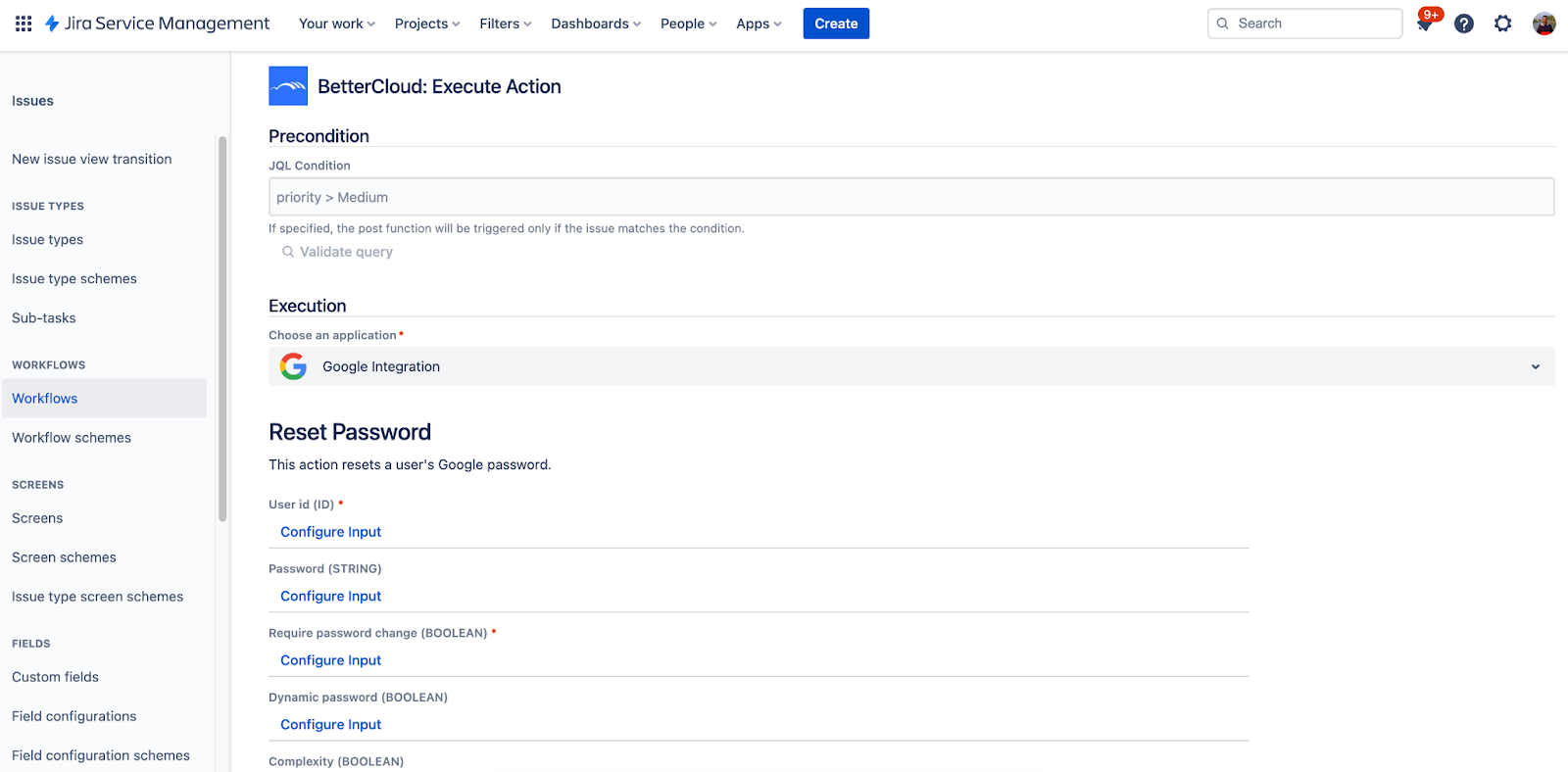This screenshot has height=772, width=1568.
Task: Expand the People menu
Action: (x=689, y=24)
